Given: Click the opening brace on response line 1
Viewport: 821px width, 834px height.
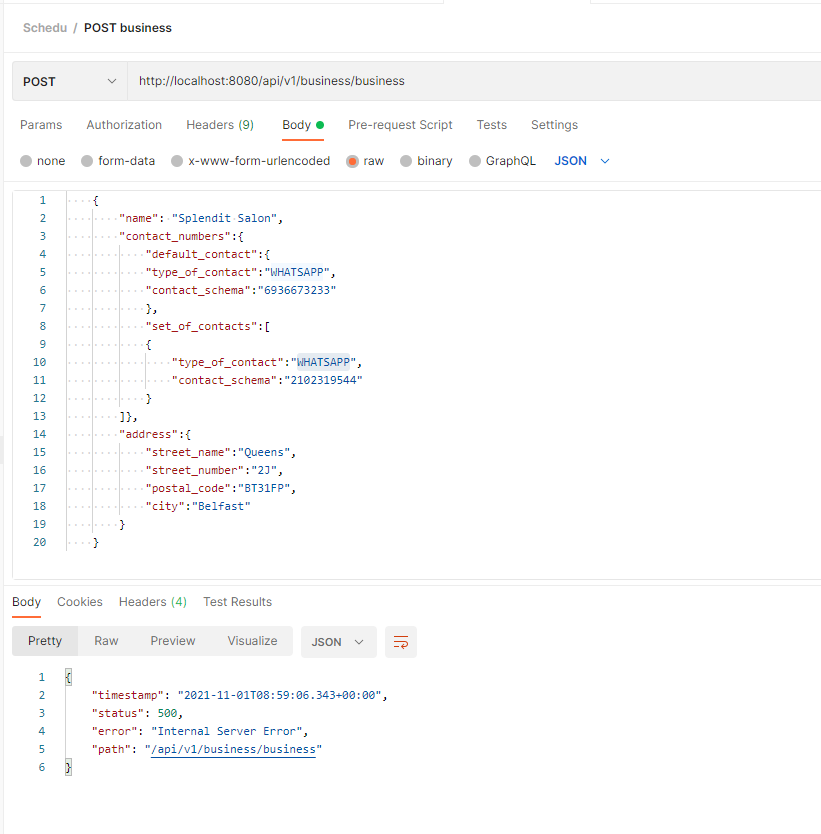Looking at the screenshot, I should click(x=68, y=677).
